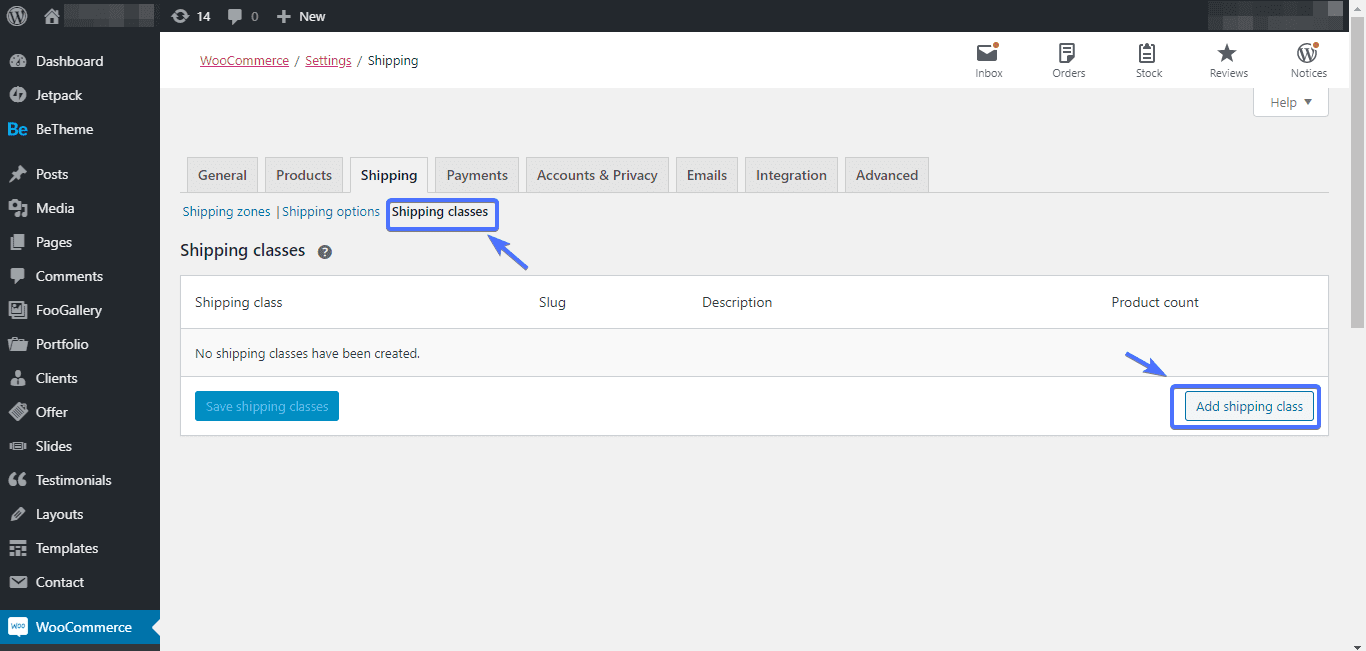This screenshot has width=1366, height=651.
Task: Click the Comments sidebar icon
Action: [x=17, y=276]
